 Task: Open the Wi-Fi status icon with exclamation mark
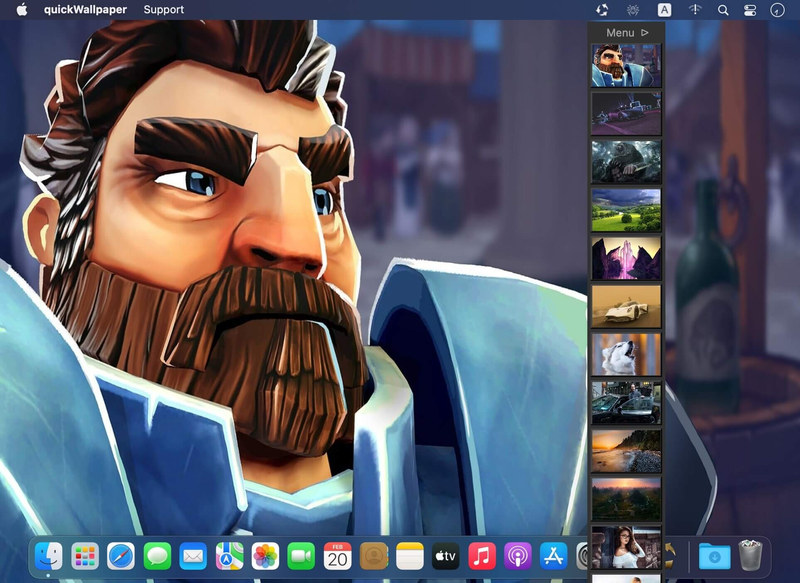(695, 10)
